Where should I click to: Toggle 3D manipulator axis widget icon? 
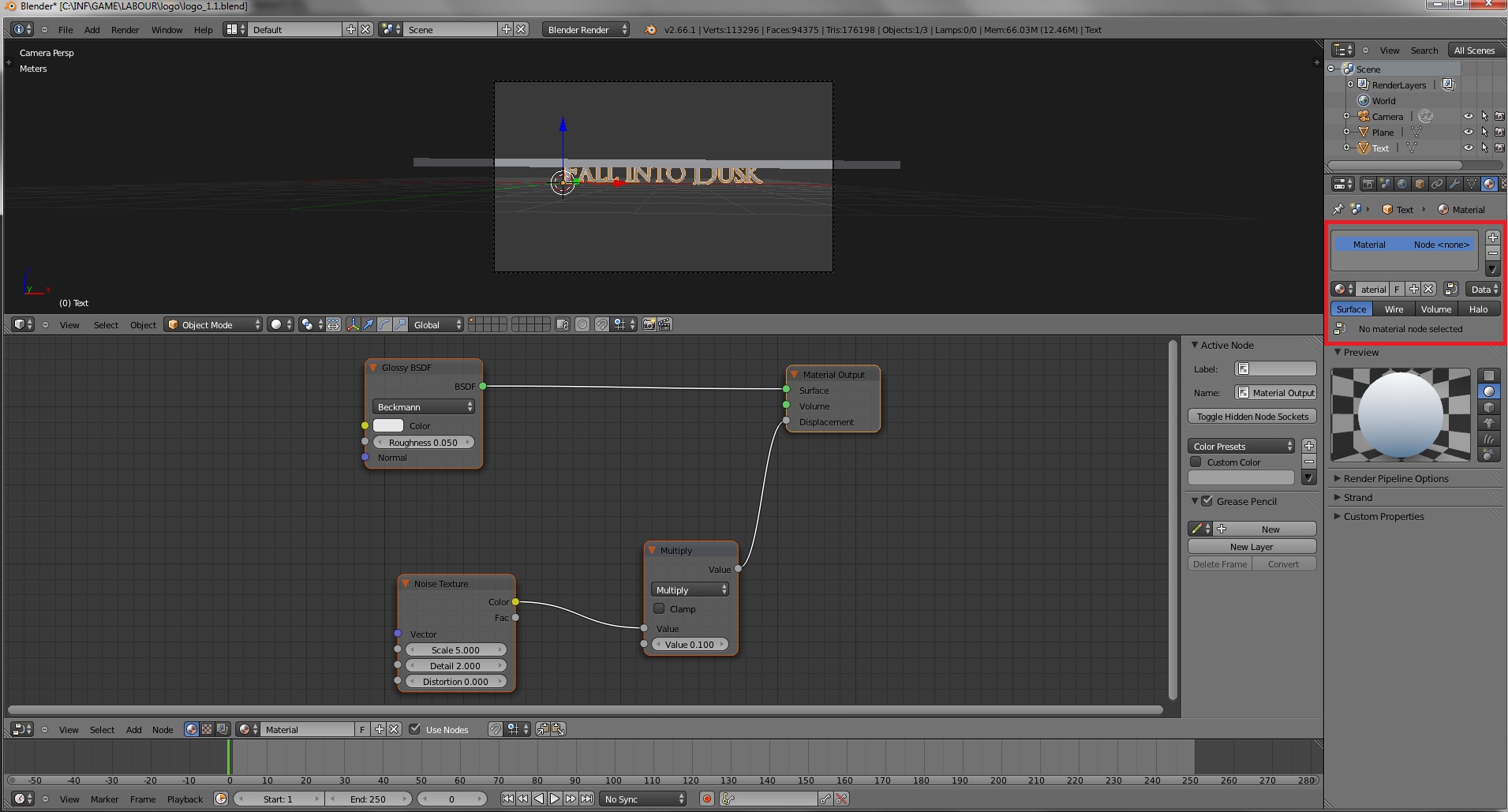pos(353,324)
